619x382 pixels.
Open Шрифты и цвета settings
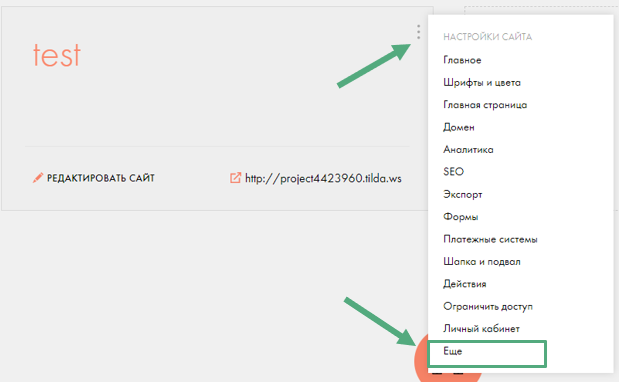(482, 82)
